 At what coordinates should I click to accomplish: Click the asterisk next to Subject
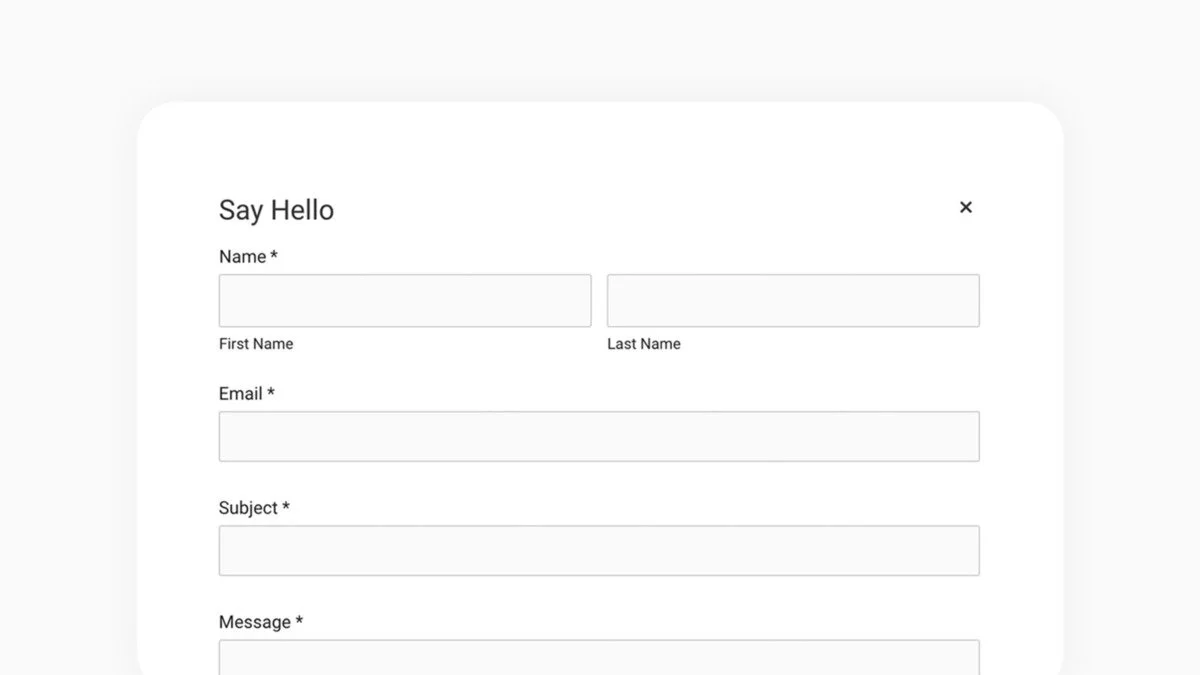click(286, 507)
